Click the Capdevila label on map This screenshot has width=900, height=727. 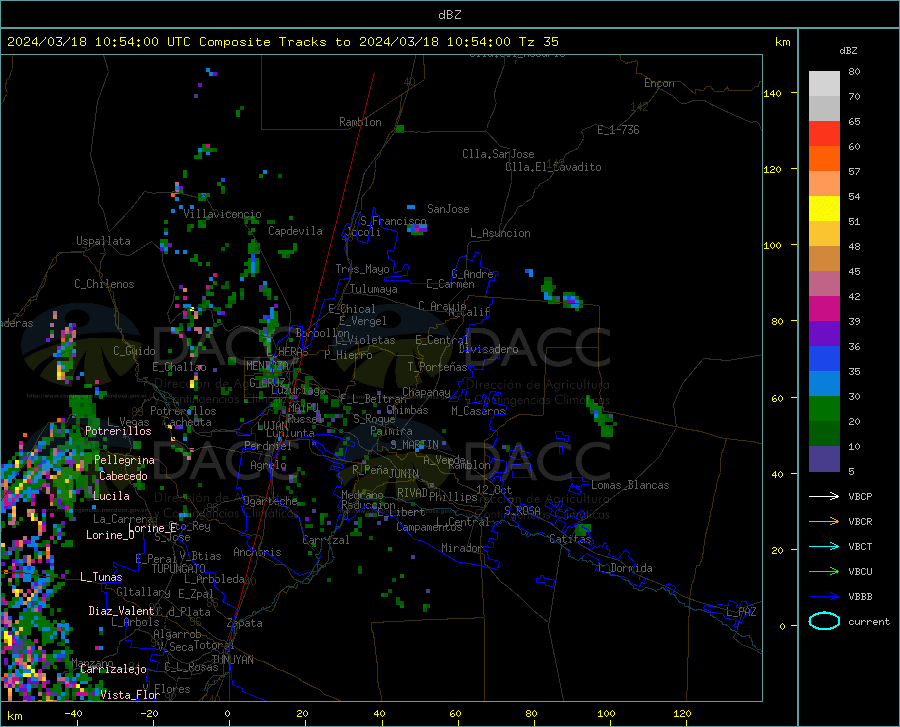pos(295,231)
